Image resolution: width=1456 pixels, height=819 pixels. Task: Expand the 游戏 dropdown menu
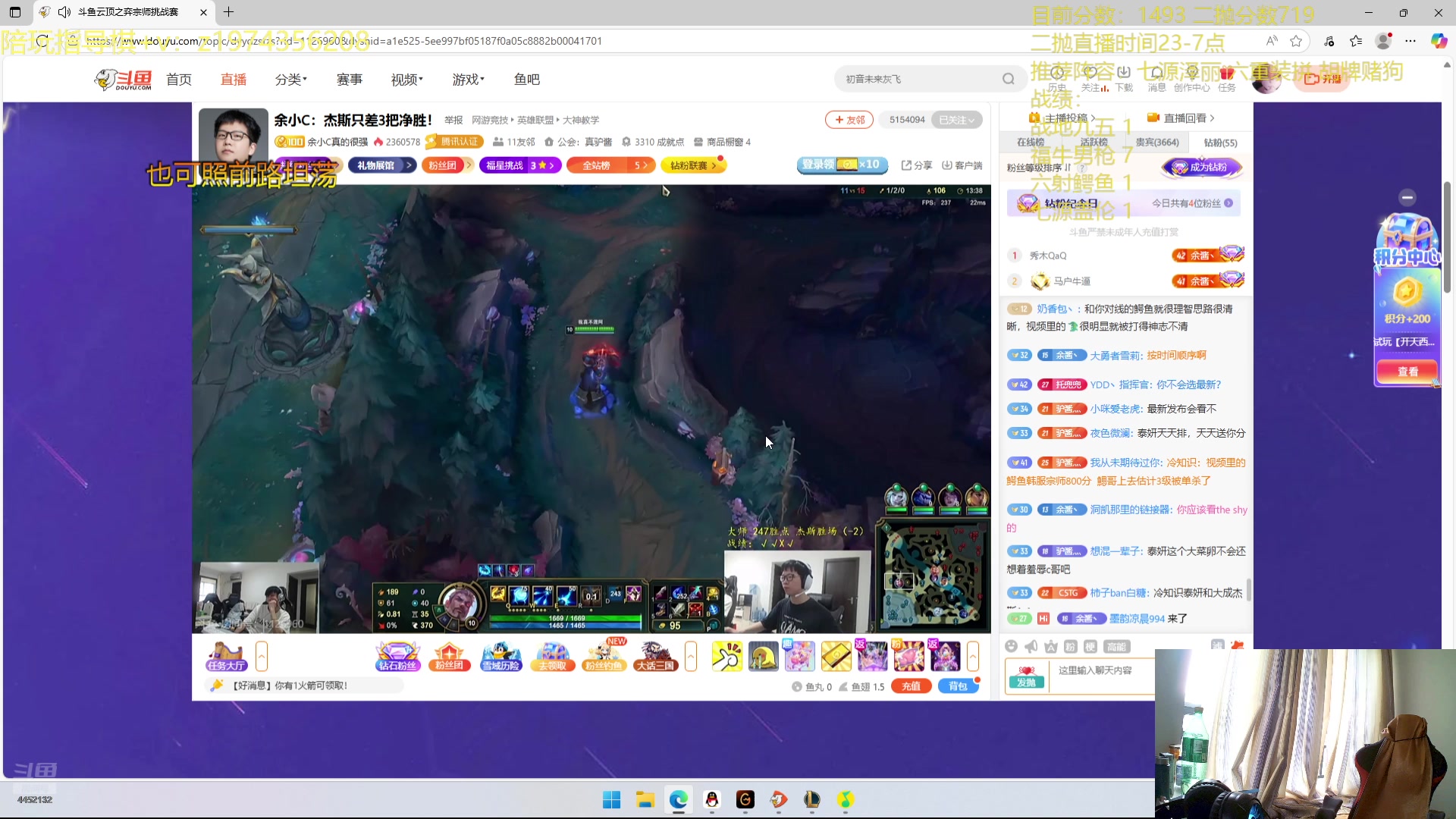(x=469, y=79)
